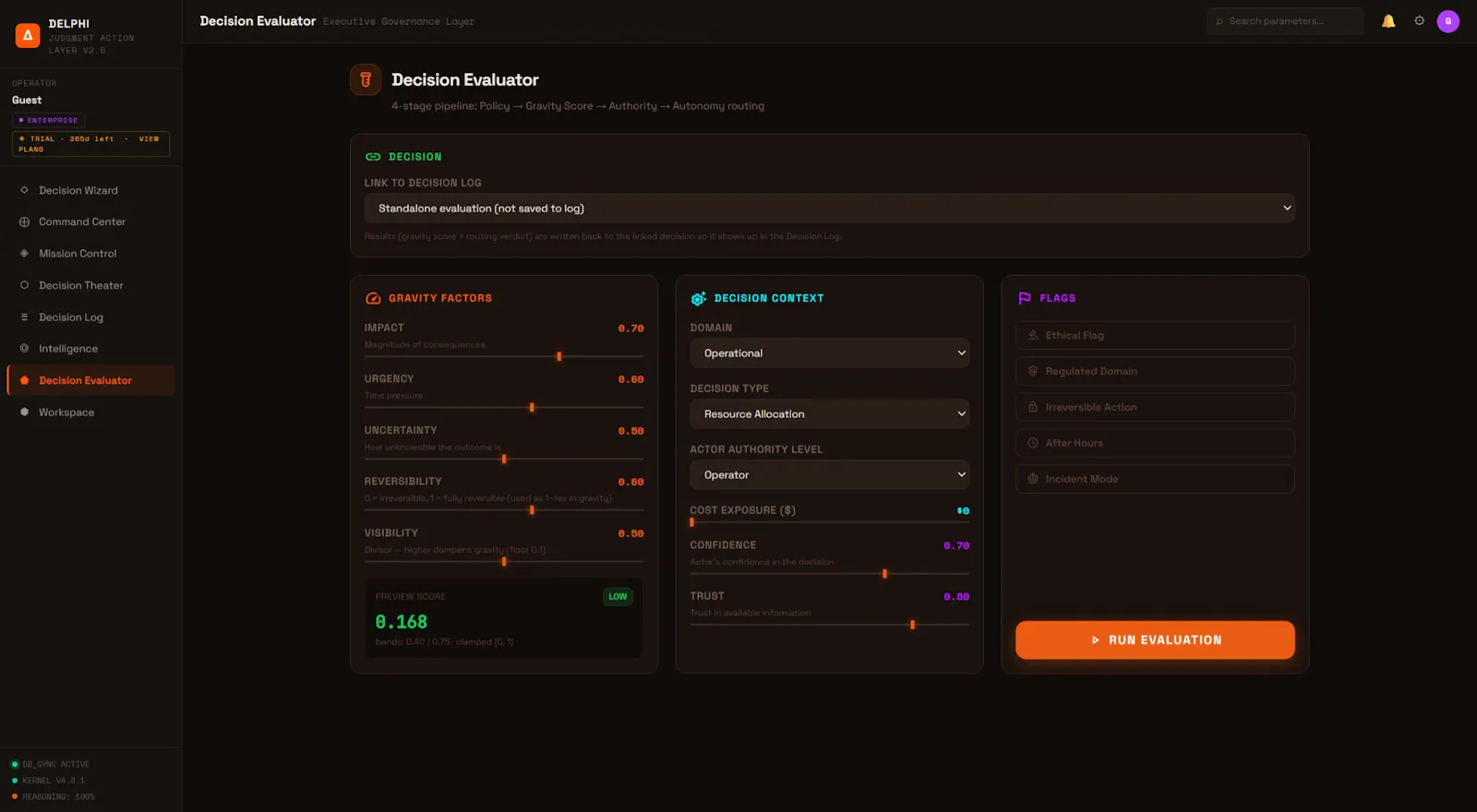The image size is (1477, 812).
Task: Click the Decision Log list icon
Action: pos(24,316)
